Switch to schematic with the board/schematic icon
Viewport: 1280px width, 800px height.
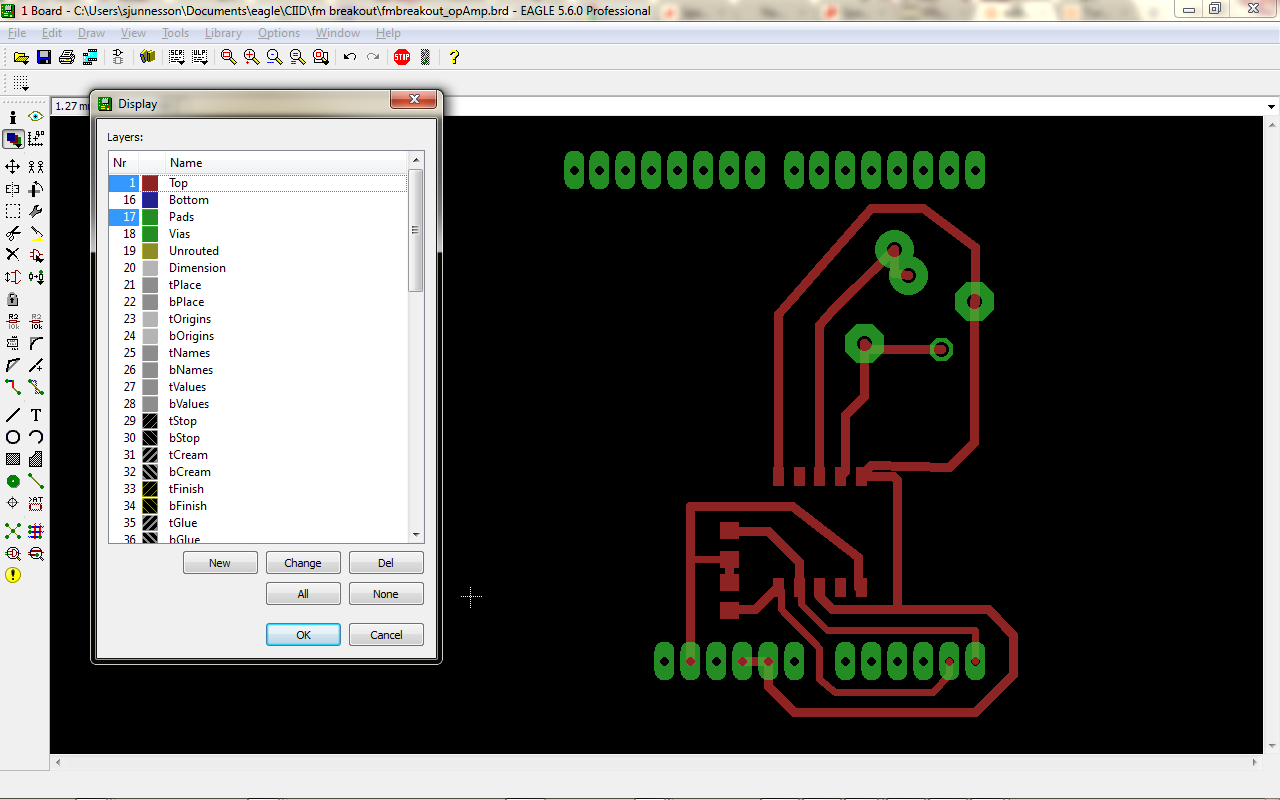[118, 57]
